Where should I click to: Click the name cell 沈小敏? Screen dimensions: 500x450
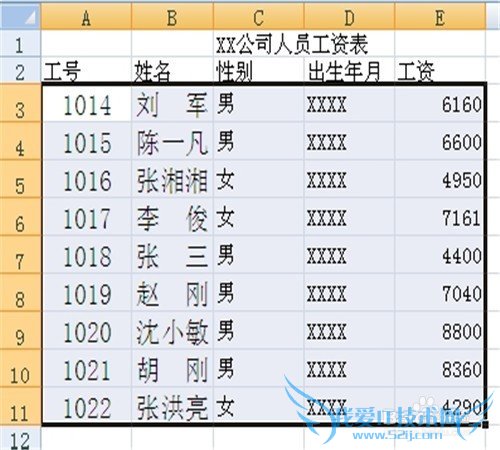tap(172, 331)
